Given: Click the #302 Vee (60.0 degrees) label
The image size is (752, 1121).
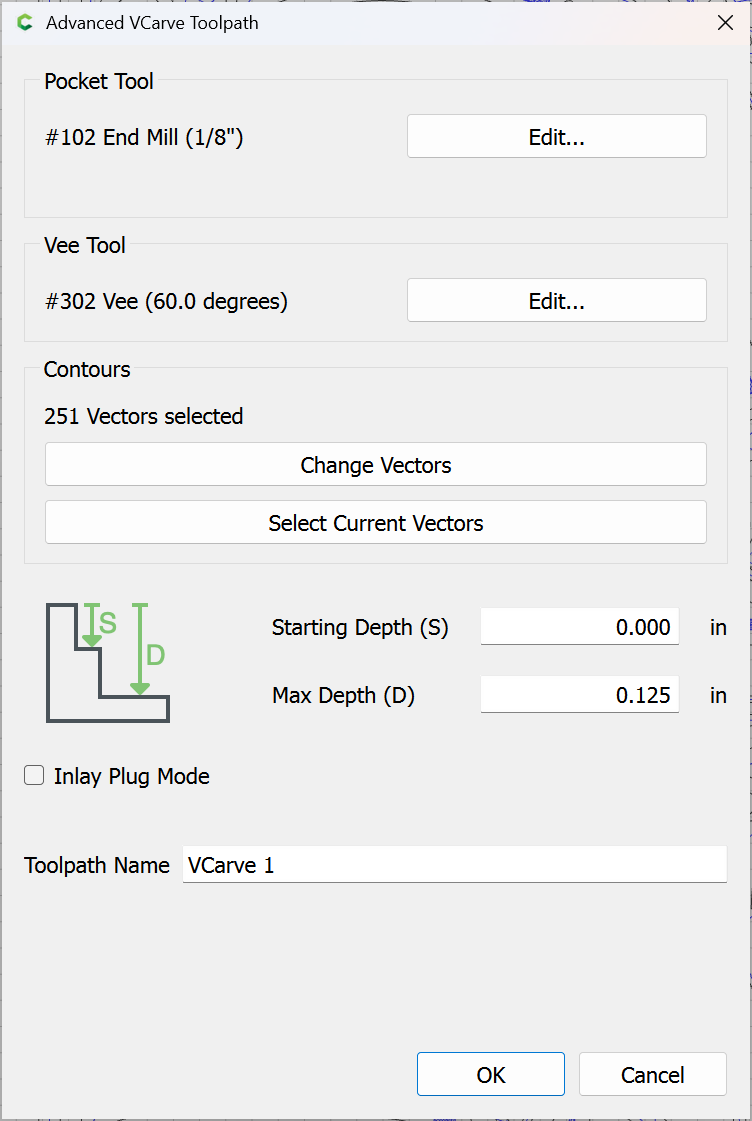Looking at the screenshot, I should tap(166, 301).
